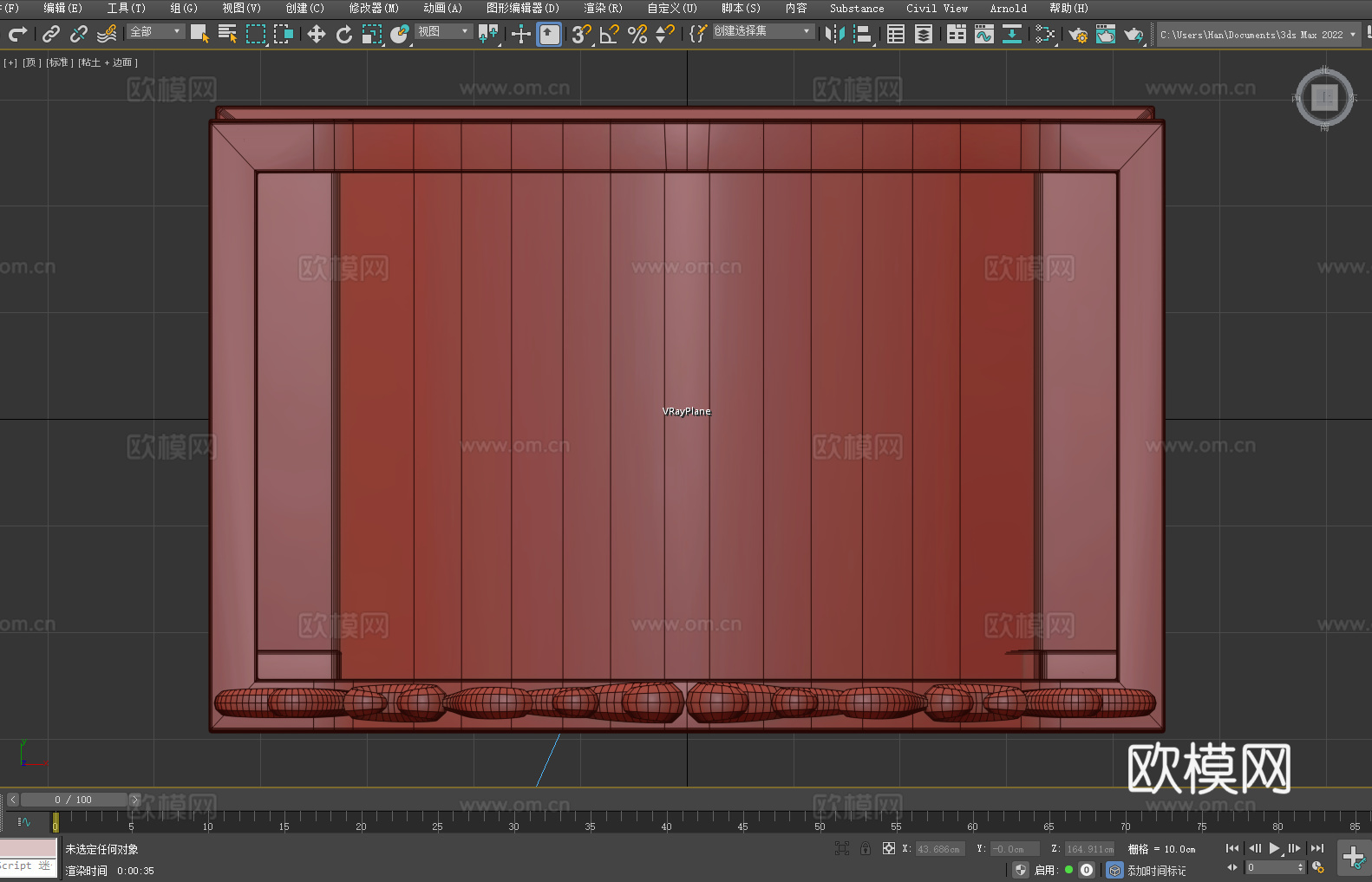Toggle the 3D Snaps icon

(x=581, y=34)
